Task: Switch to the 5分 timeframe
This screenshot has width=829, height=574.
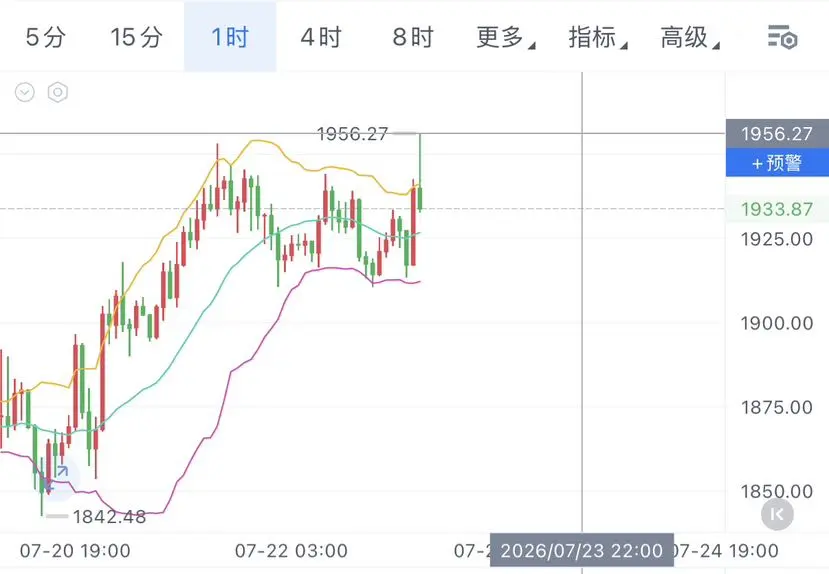Action: coord(46,38)
